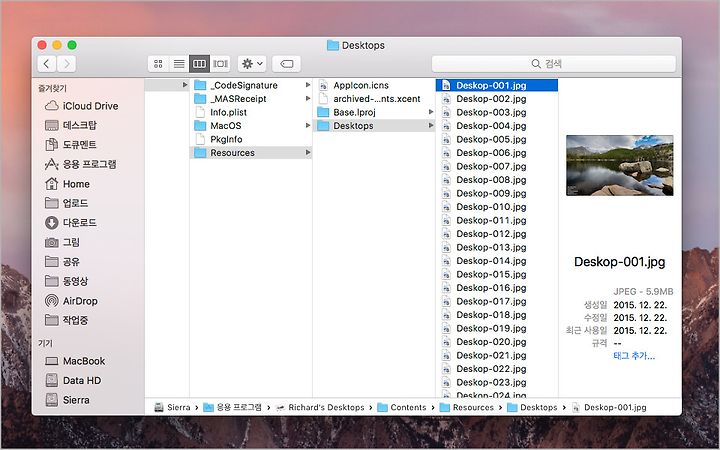Select MacBook under devices
The height and width of the screenshot is (450, 720).
[x=75, y=361]
